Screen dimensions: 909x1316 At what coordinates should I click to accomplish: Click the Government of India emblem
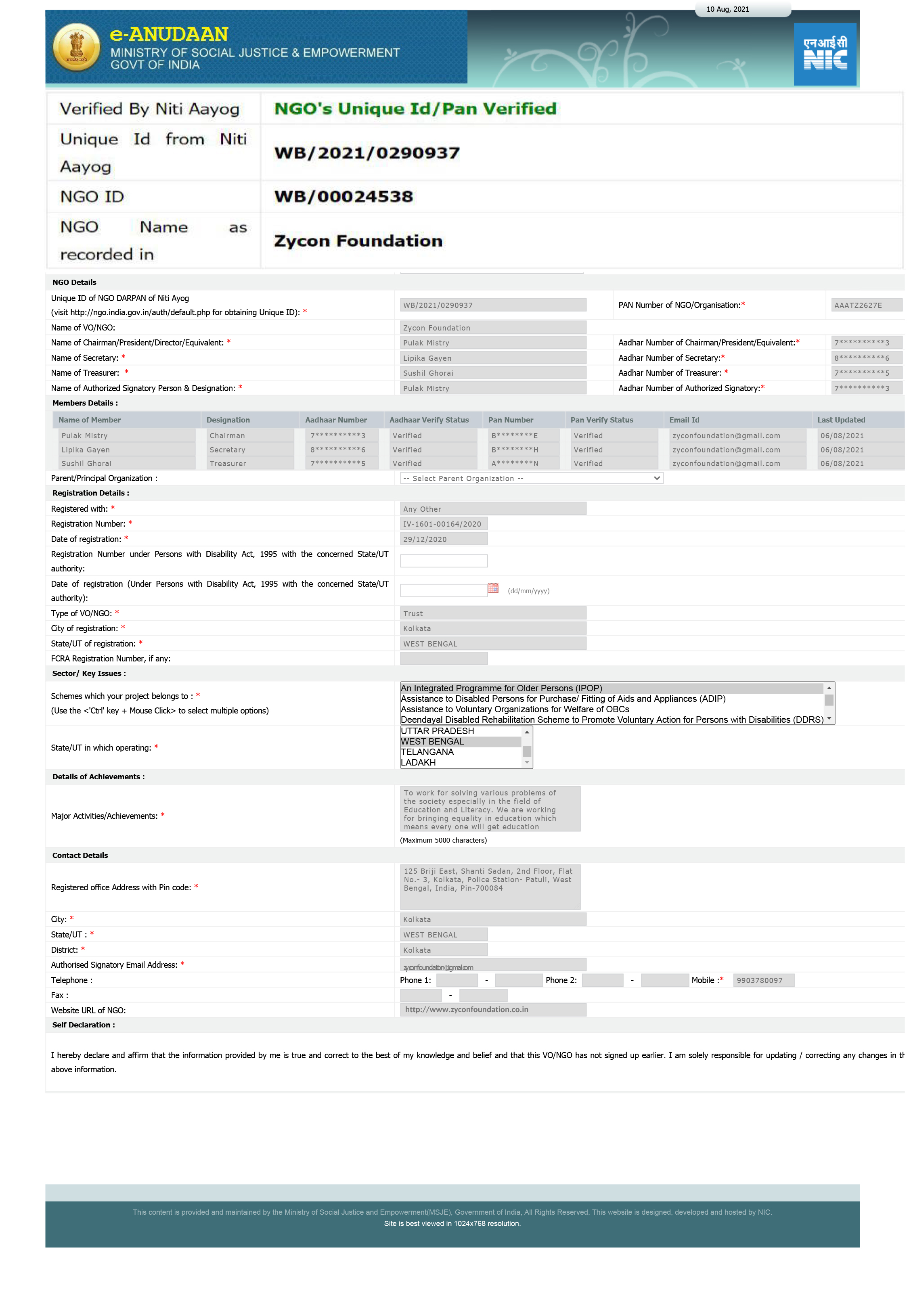[76, 47]
